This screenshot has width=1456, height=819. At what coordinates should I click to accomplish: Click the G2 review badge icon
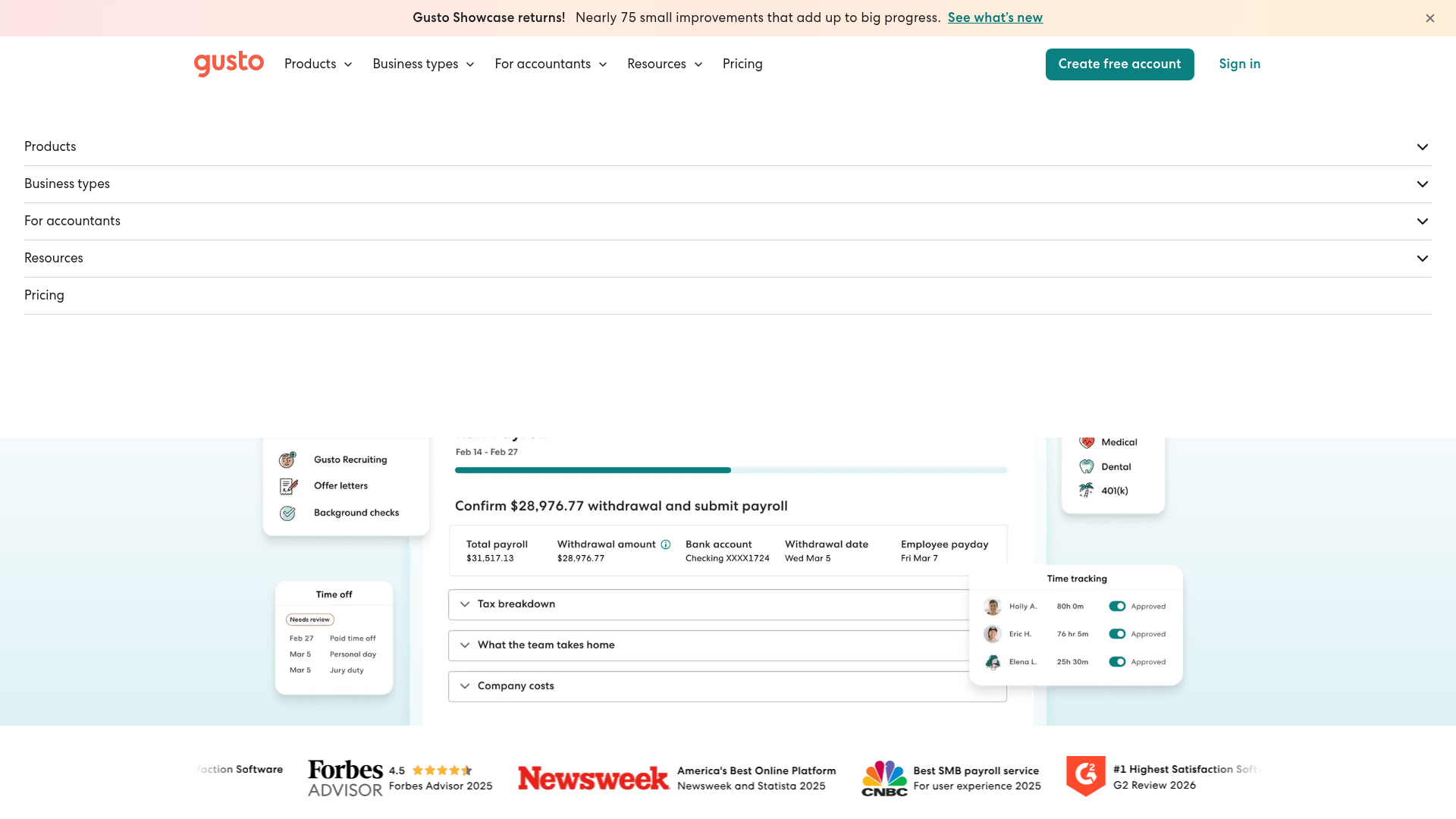coord(1086,776)
